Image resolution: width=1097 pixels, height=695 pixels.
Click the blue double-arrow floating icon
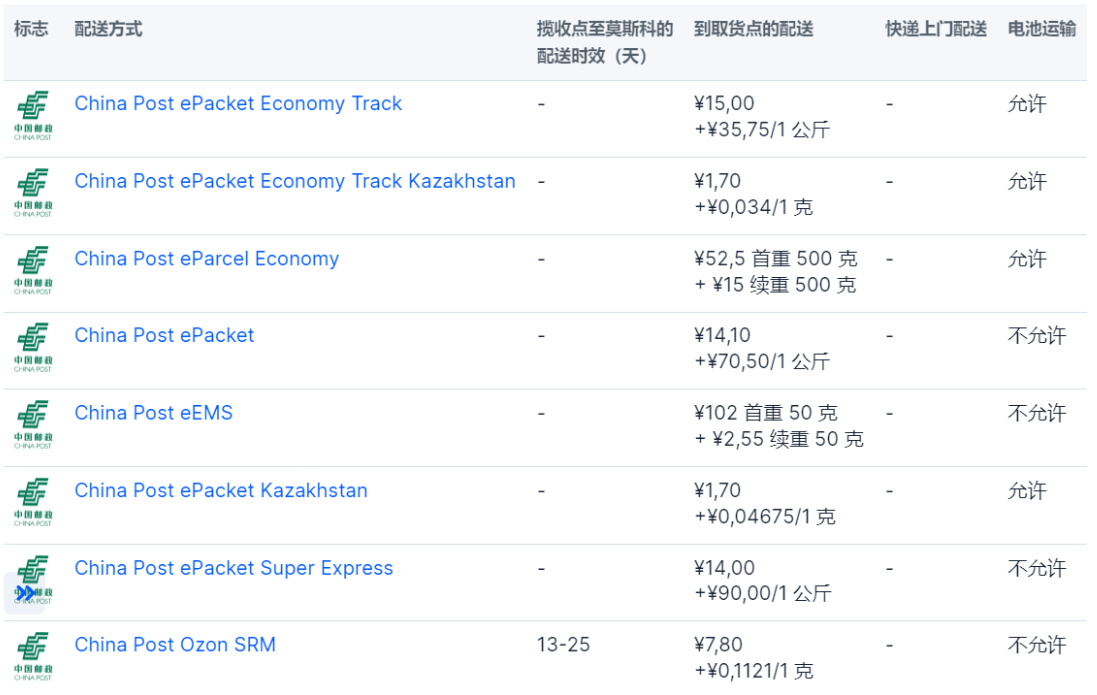[24, 592]
